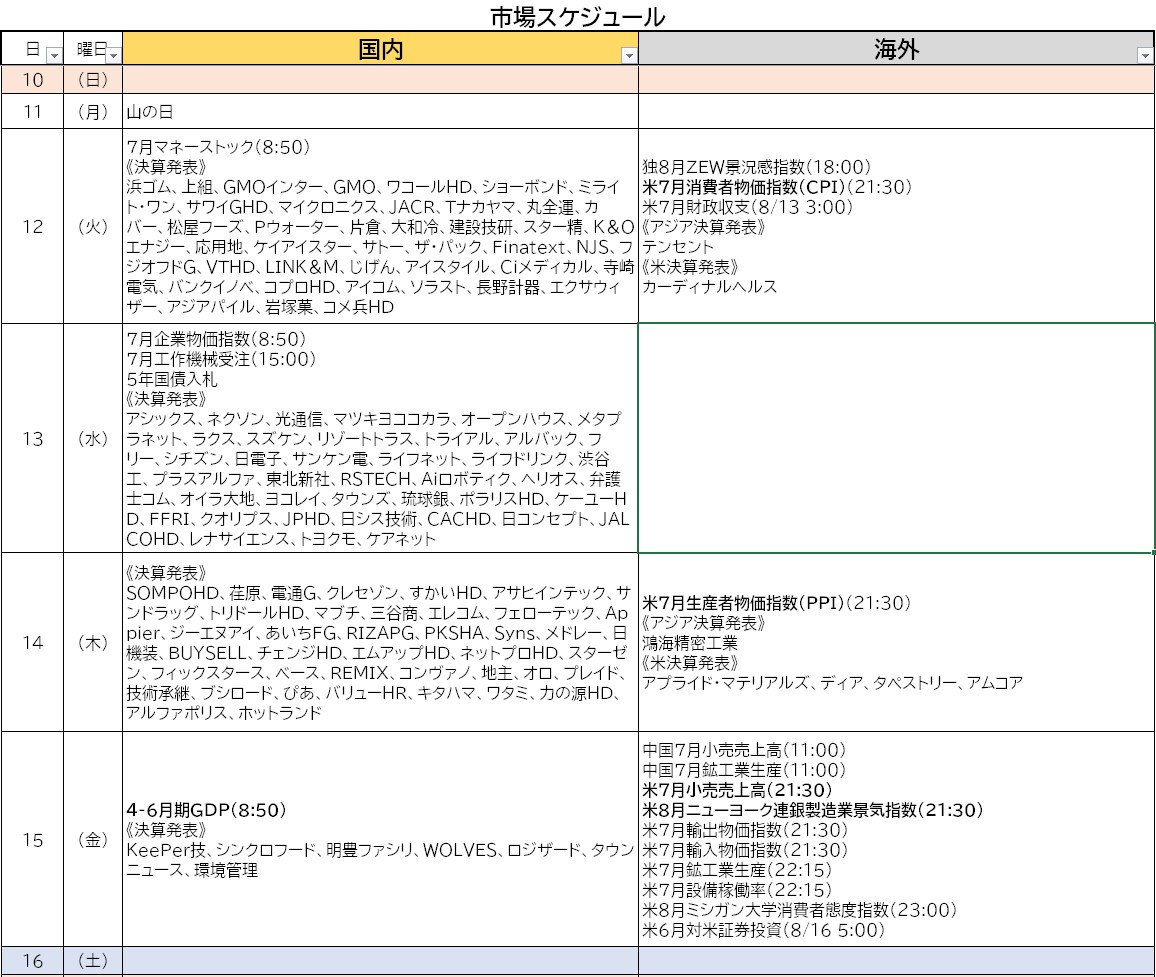Click the (火) weekday cell
1156x977 pixels.
tap(93, 226)
